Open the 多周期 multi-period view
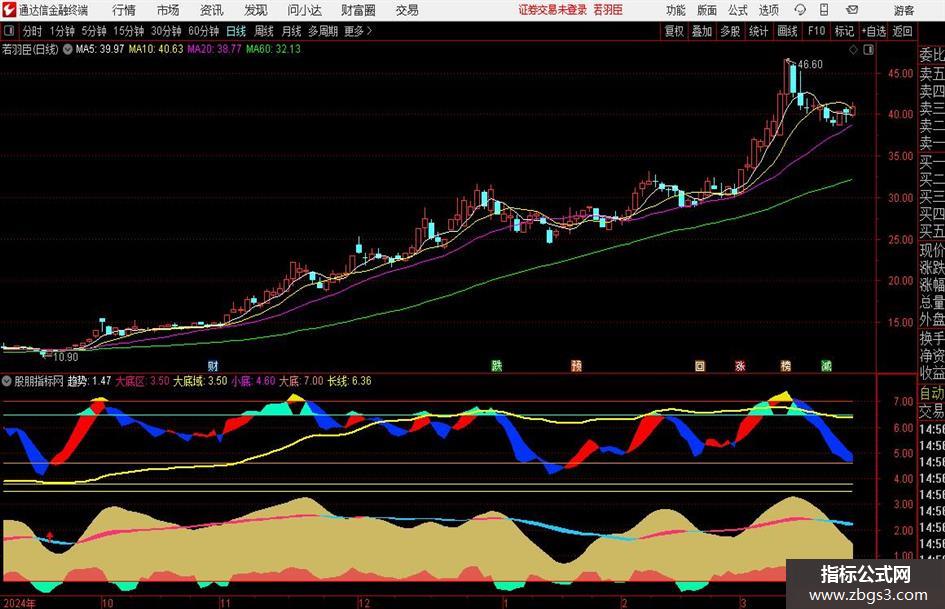The image size is (945, 609). [323, 31]
